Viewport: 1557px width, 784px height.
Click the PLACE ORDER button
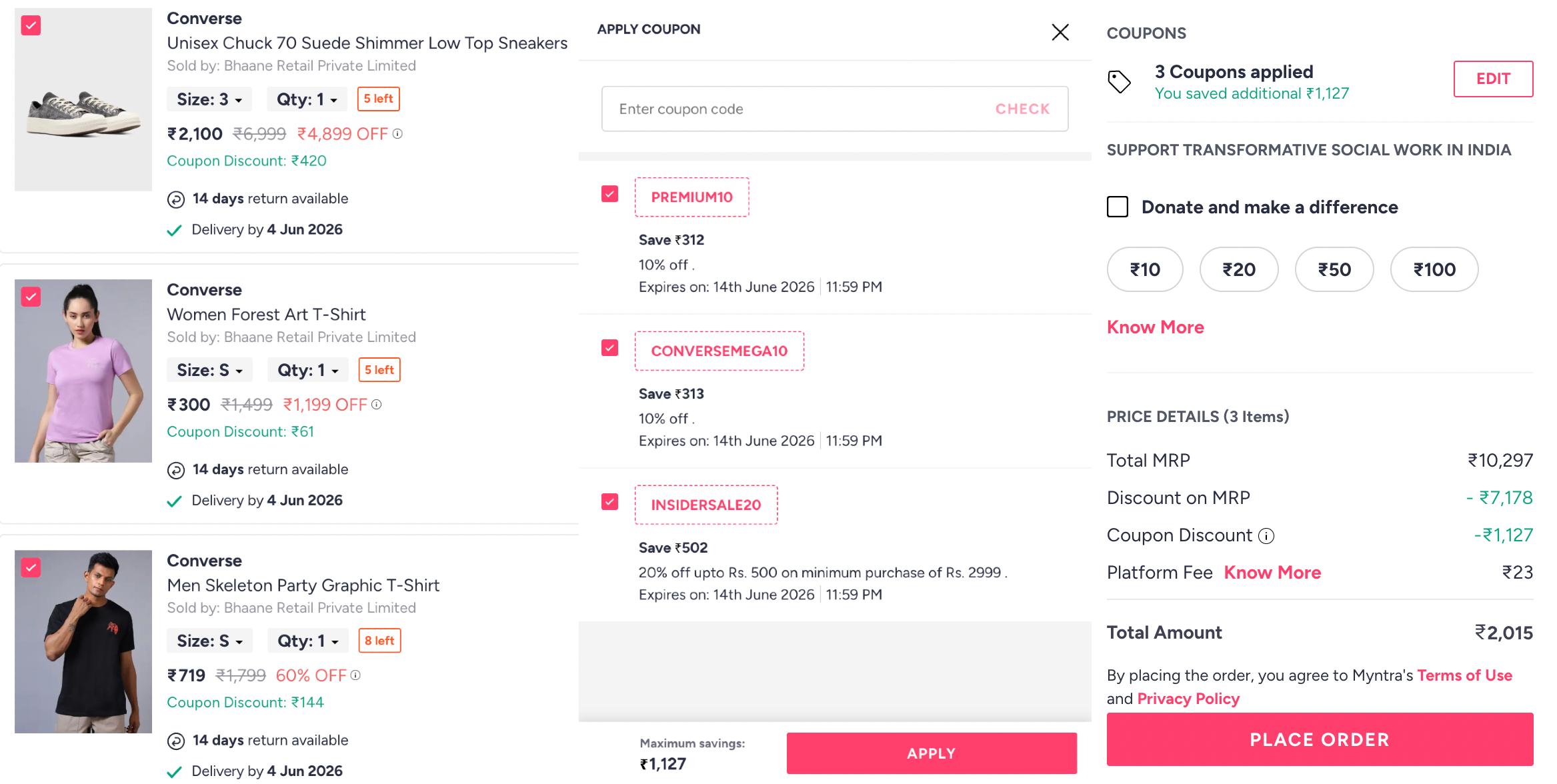tap(1320, 739)
